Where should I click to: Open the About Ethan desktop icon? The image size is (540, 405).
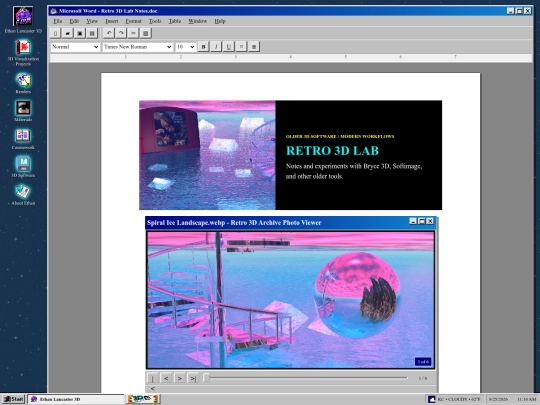(x=23, y=195)
